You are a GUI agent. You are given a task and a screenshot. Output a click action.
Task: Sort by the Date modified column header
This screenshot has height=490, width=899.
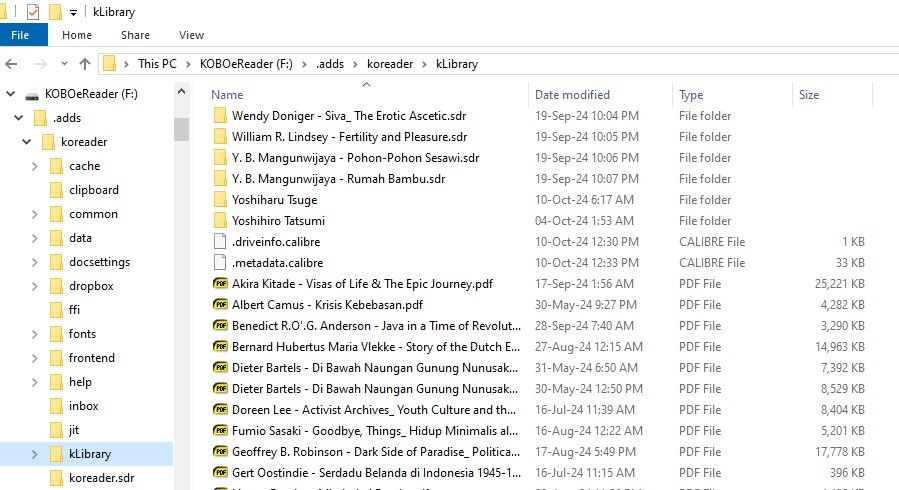(572, 95)
